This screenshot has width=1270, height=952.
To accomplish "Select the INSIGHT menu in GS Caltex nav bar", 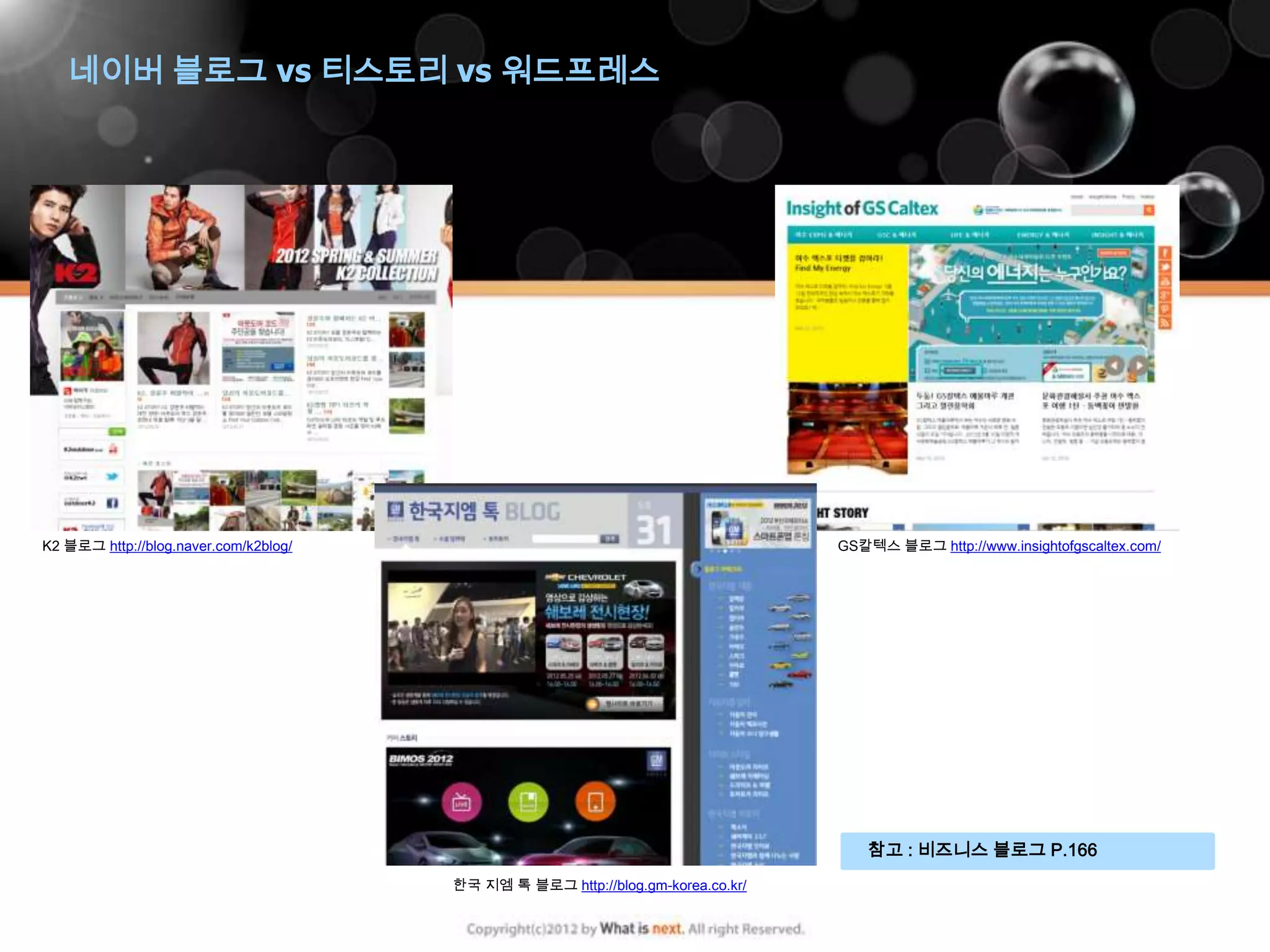I will (x=1117, y=235).
